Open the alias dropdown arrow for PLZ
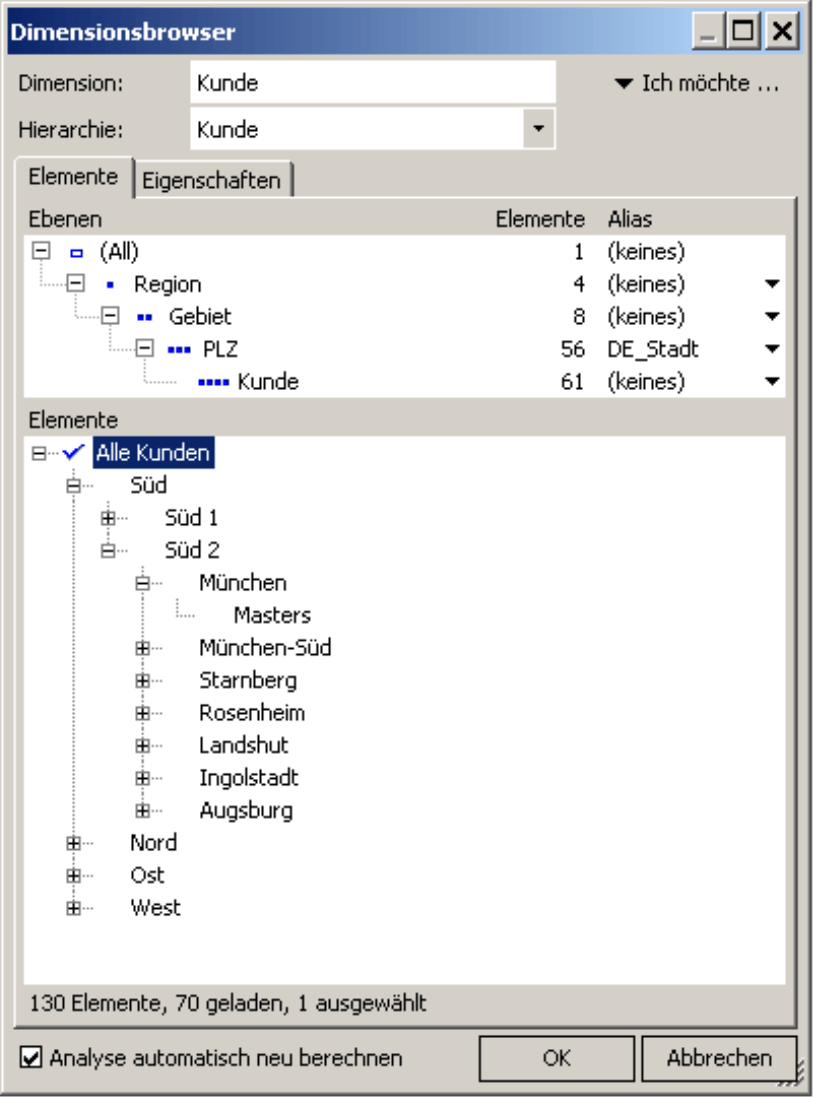 [x=771, y=349]
